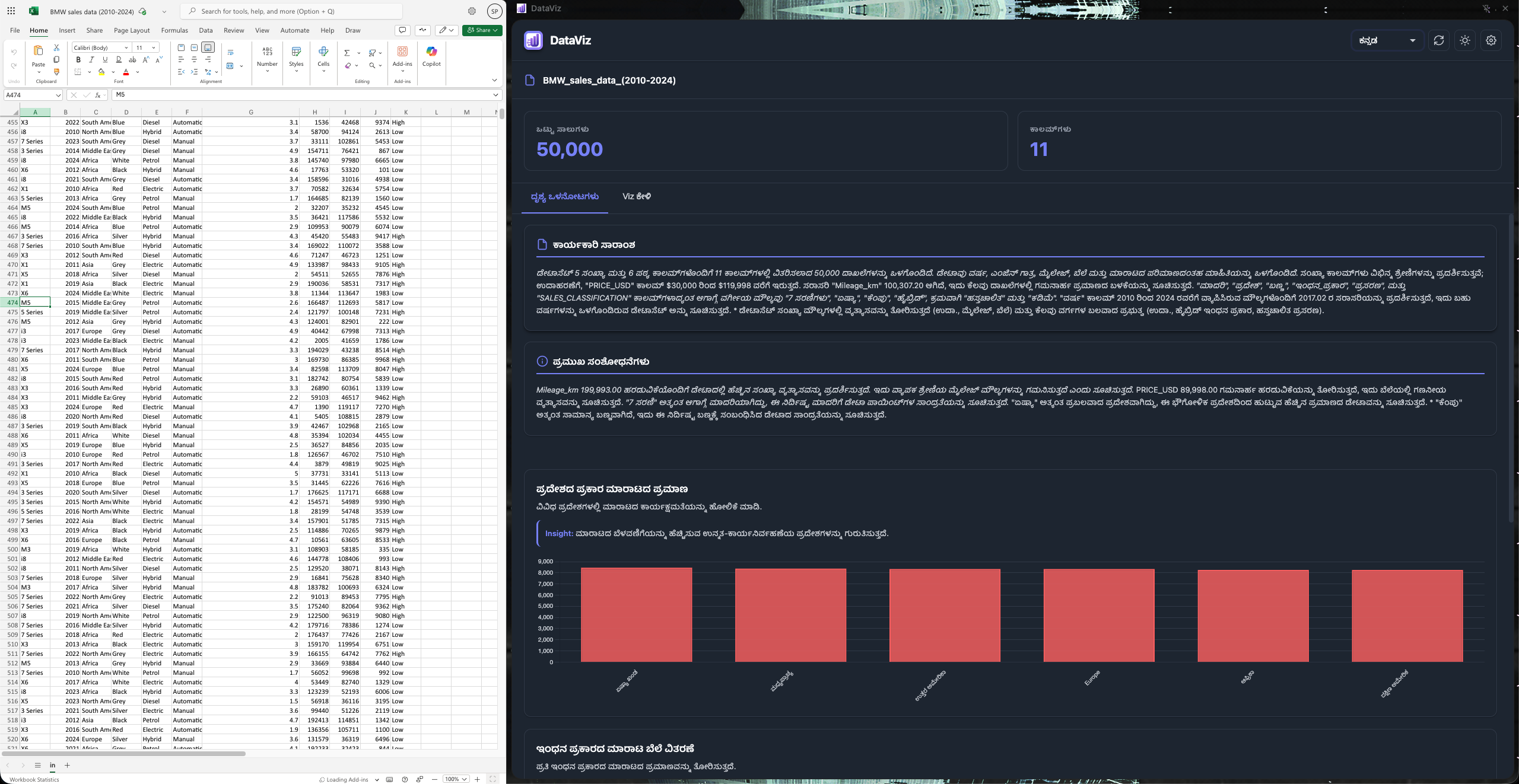Click the Wrap Text icon
1519x784 pixels.
[230, 52]
